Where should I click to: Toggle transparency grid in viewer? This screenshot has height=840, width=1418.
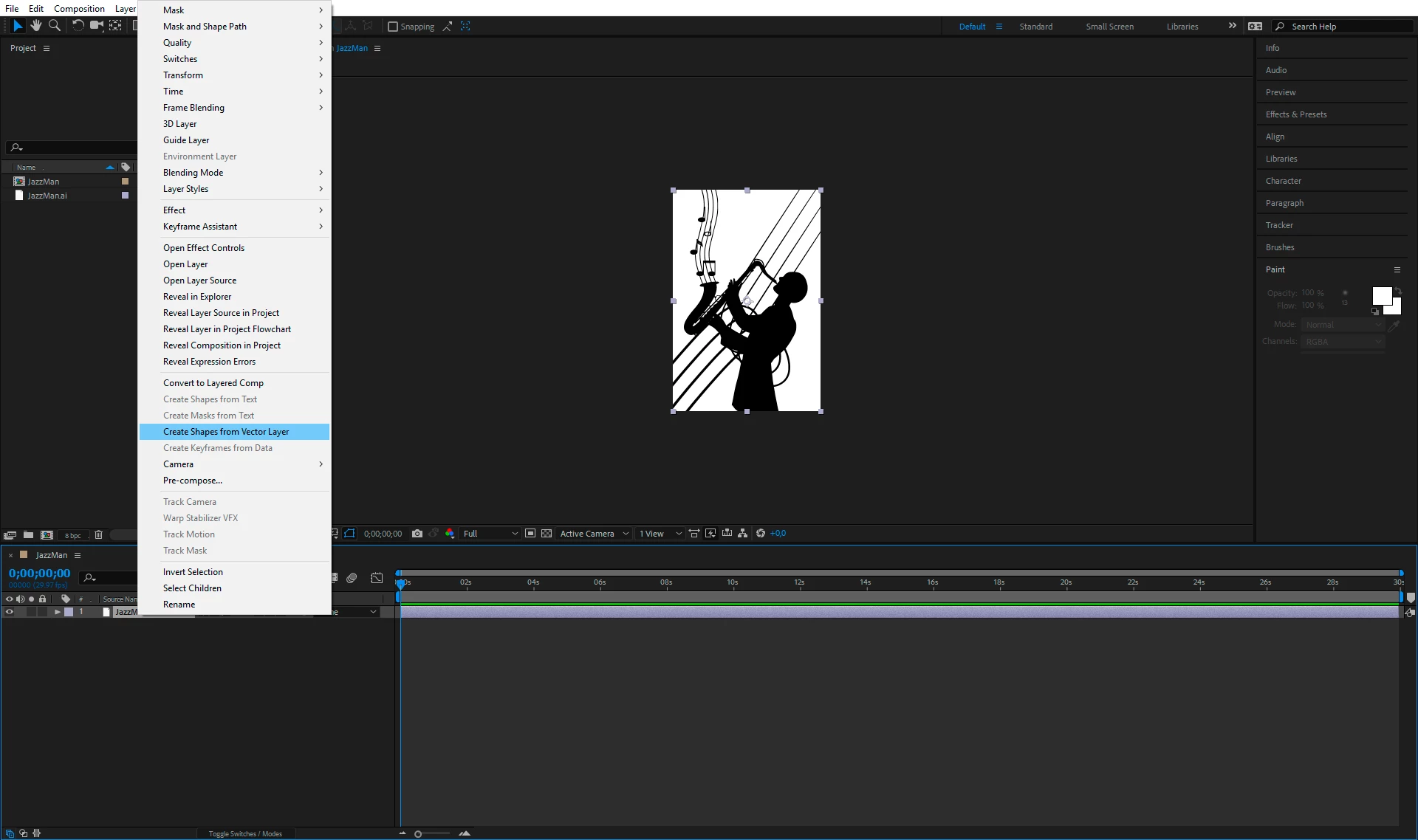pyautogui.click(x=547, y=534)
